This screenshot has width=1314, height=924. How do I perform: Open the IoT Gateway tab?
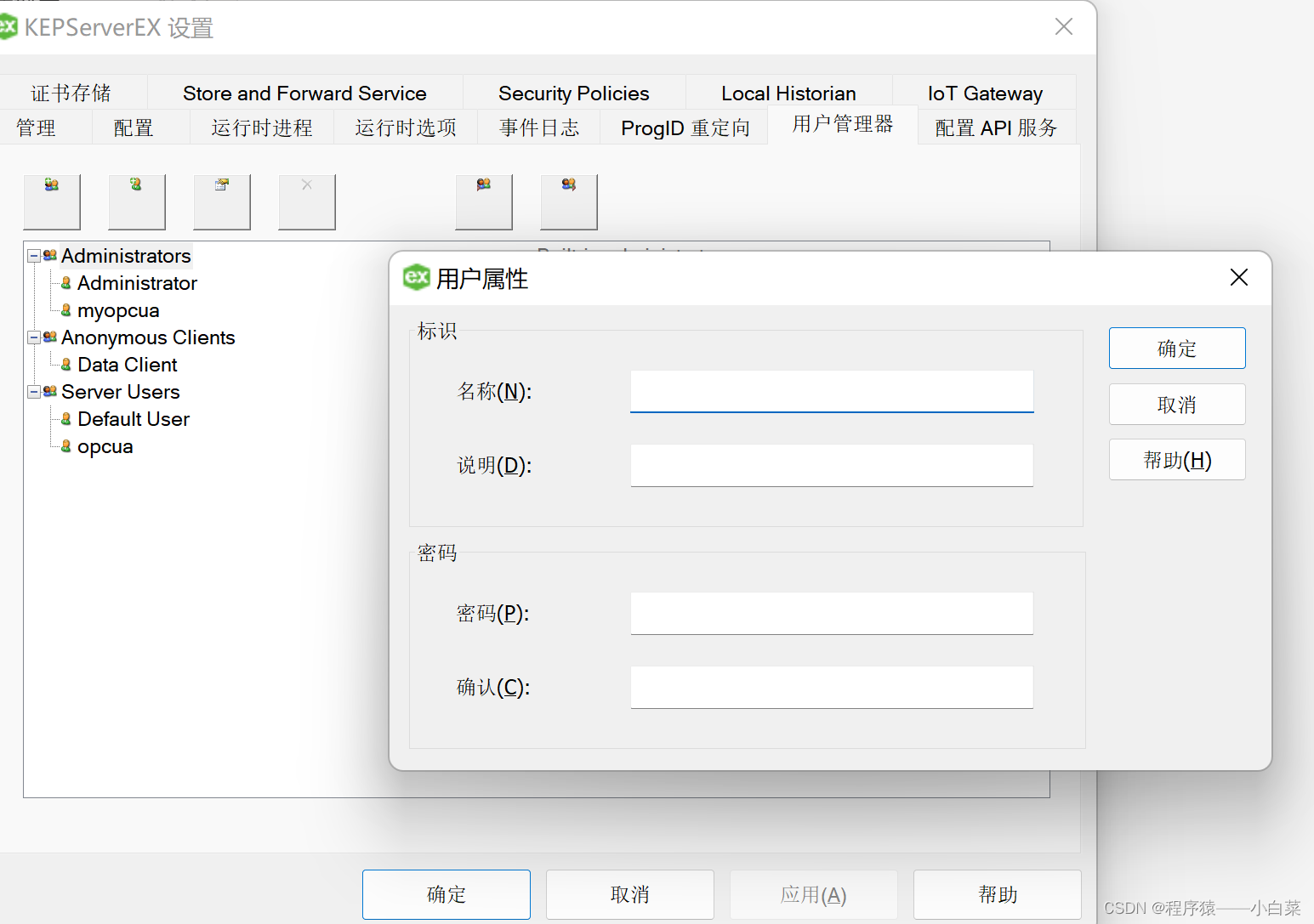point(985,93)
